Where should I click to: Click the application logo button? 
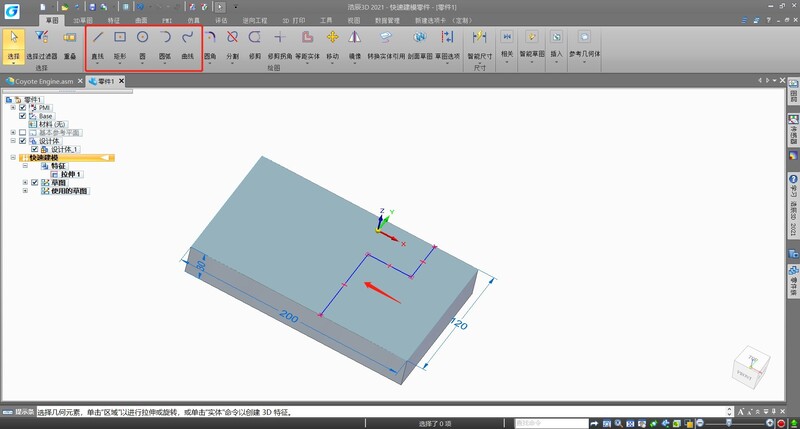12,11
